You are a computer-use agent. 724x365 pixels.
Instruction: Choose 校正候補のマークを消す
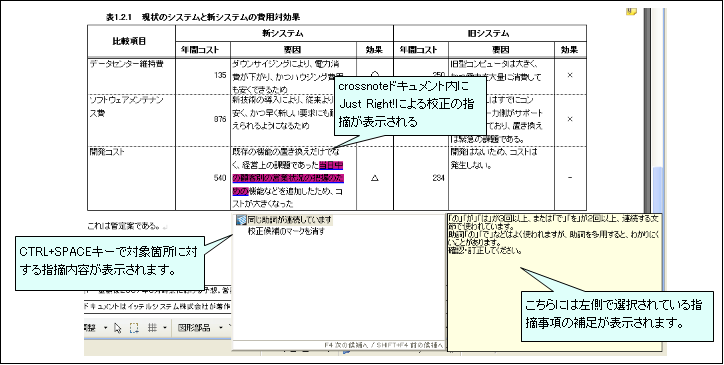[286, 231]
